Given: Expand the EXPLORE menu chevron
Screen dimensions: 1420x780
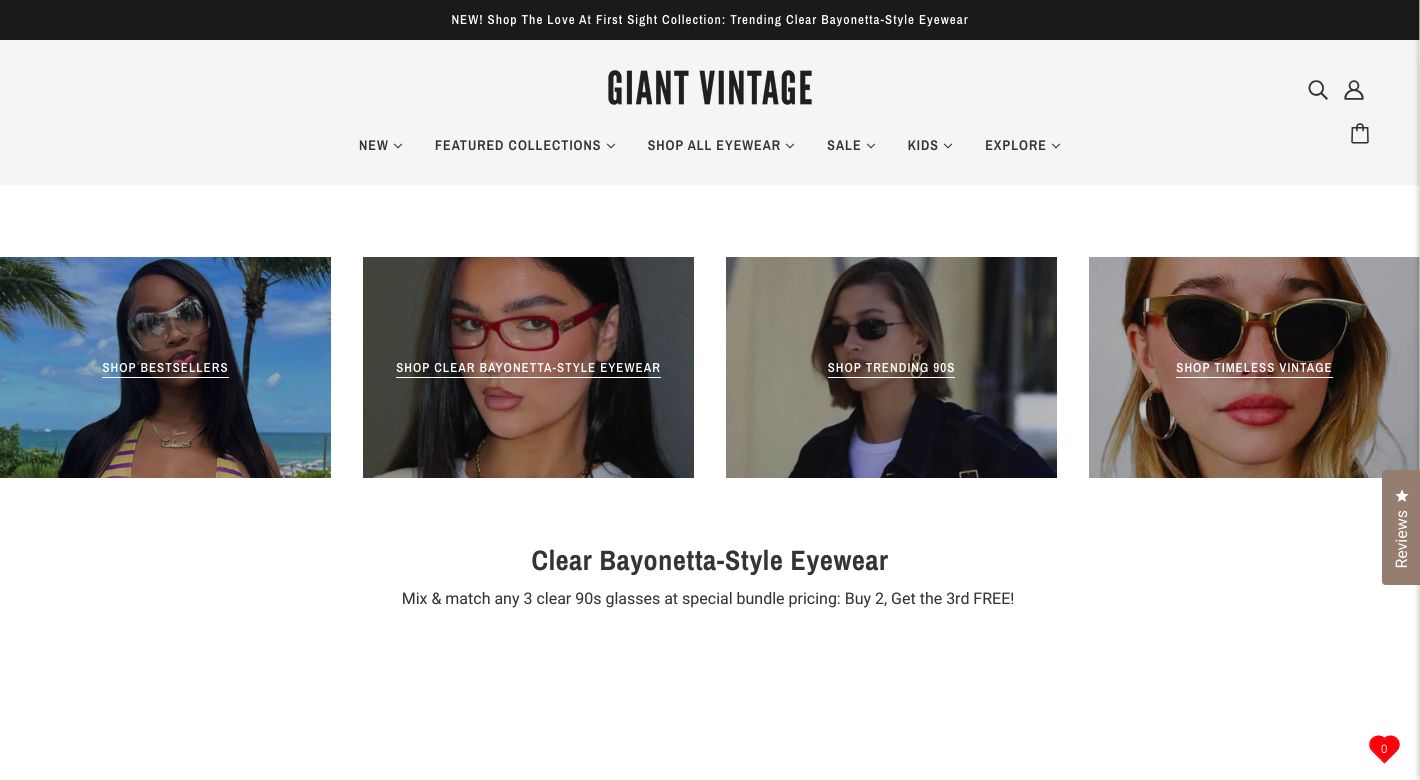Looking at the screenshot, I should (x=1056, y=146).
